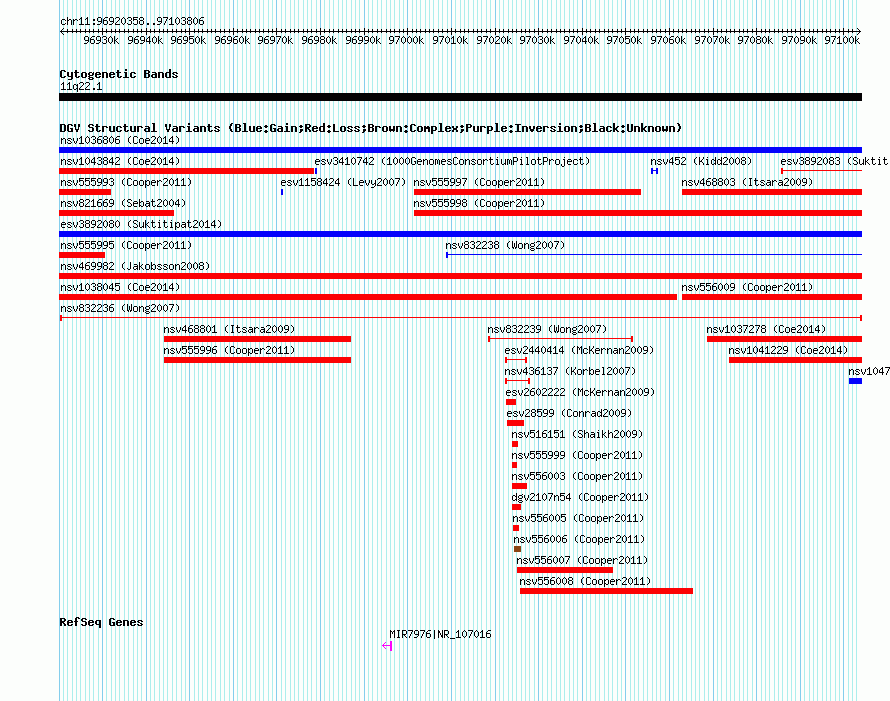Image resolution: width=890 pixels, height=701 pixels.
Task: Open the nsv1036806 (Coe2014) label
Action: [120, 140]
